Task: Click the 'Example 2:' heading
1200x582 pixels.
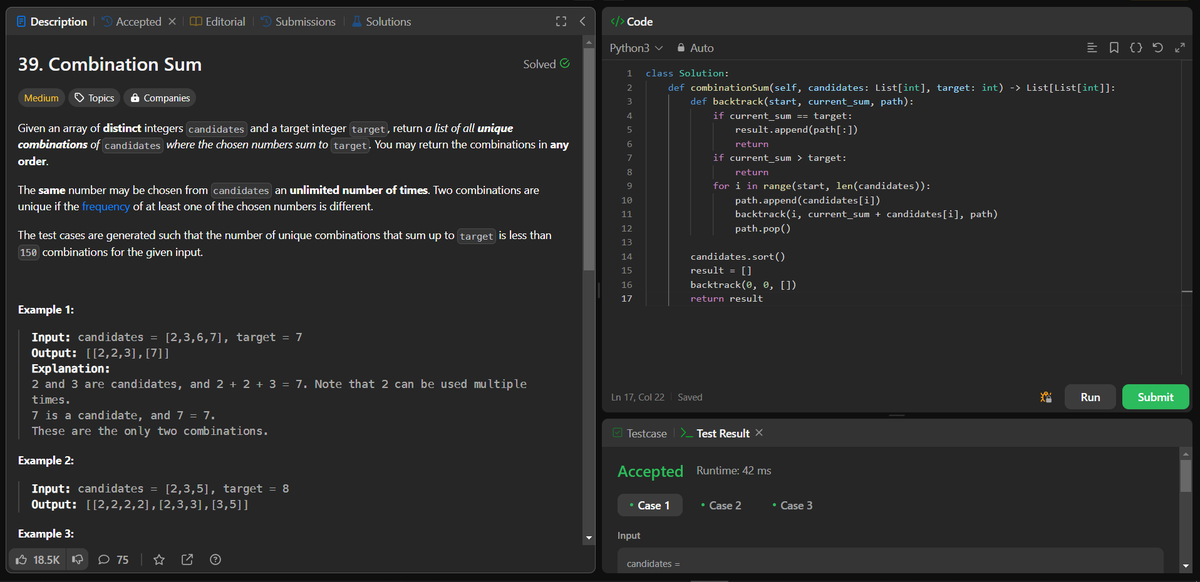Action: (x=46, y=461)
